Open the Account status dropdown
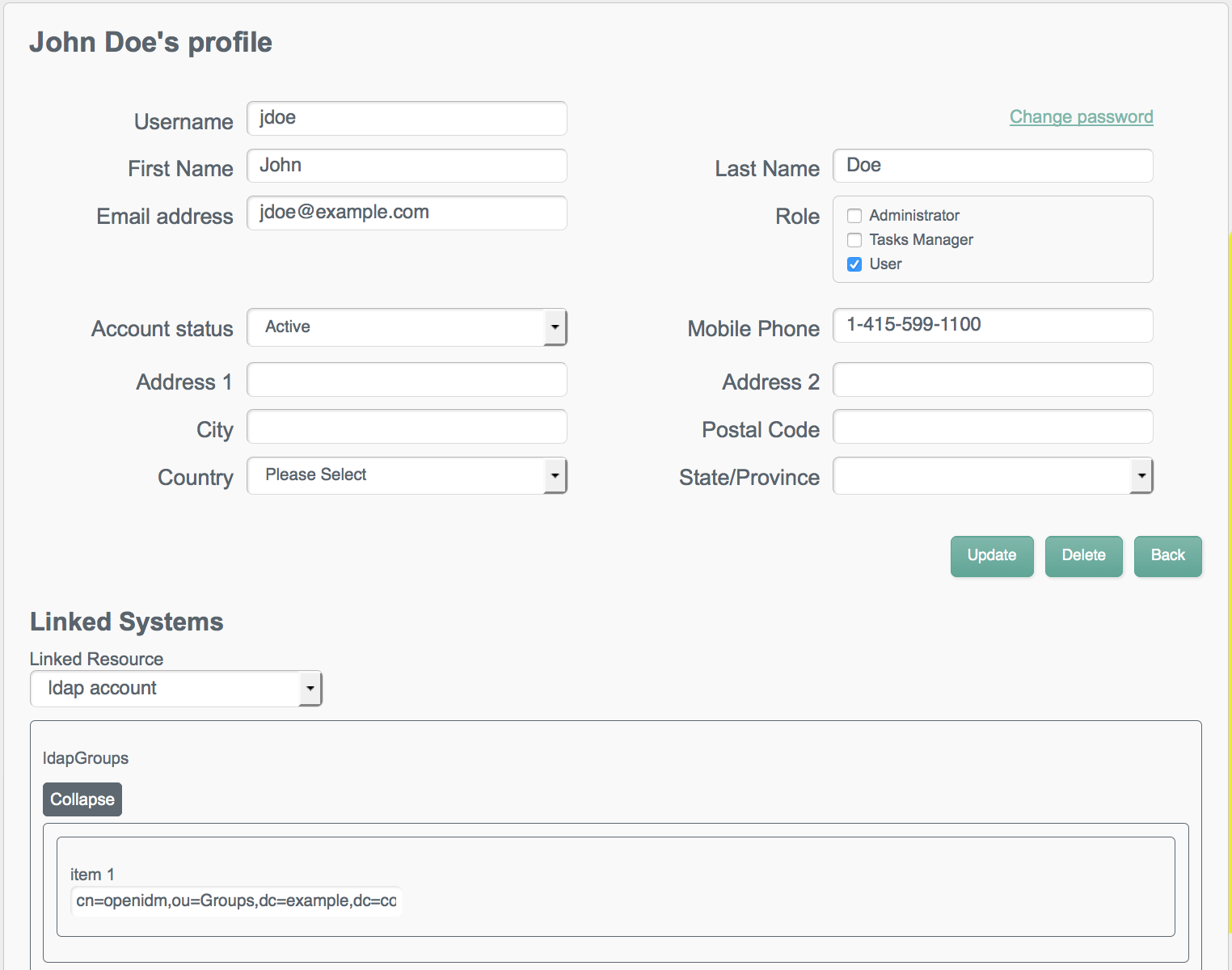 pyautogui.click(x=407, y=327)
